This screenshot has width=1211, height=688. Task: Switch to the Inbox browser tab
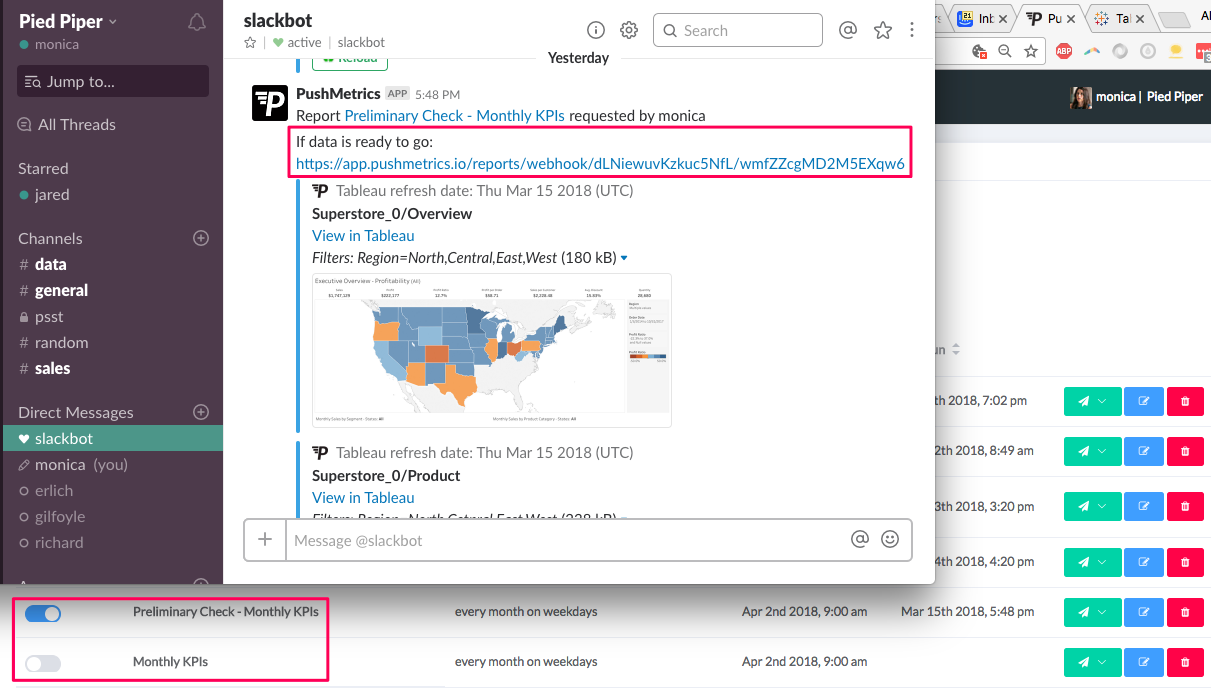tap(984, 18)
